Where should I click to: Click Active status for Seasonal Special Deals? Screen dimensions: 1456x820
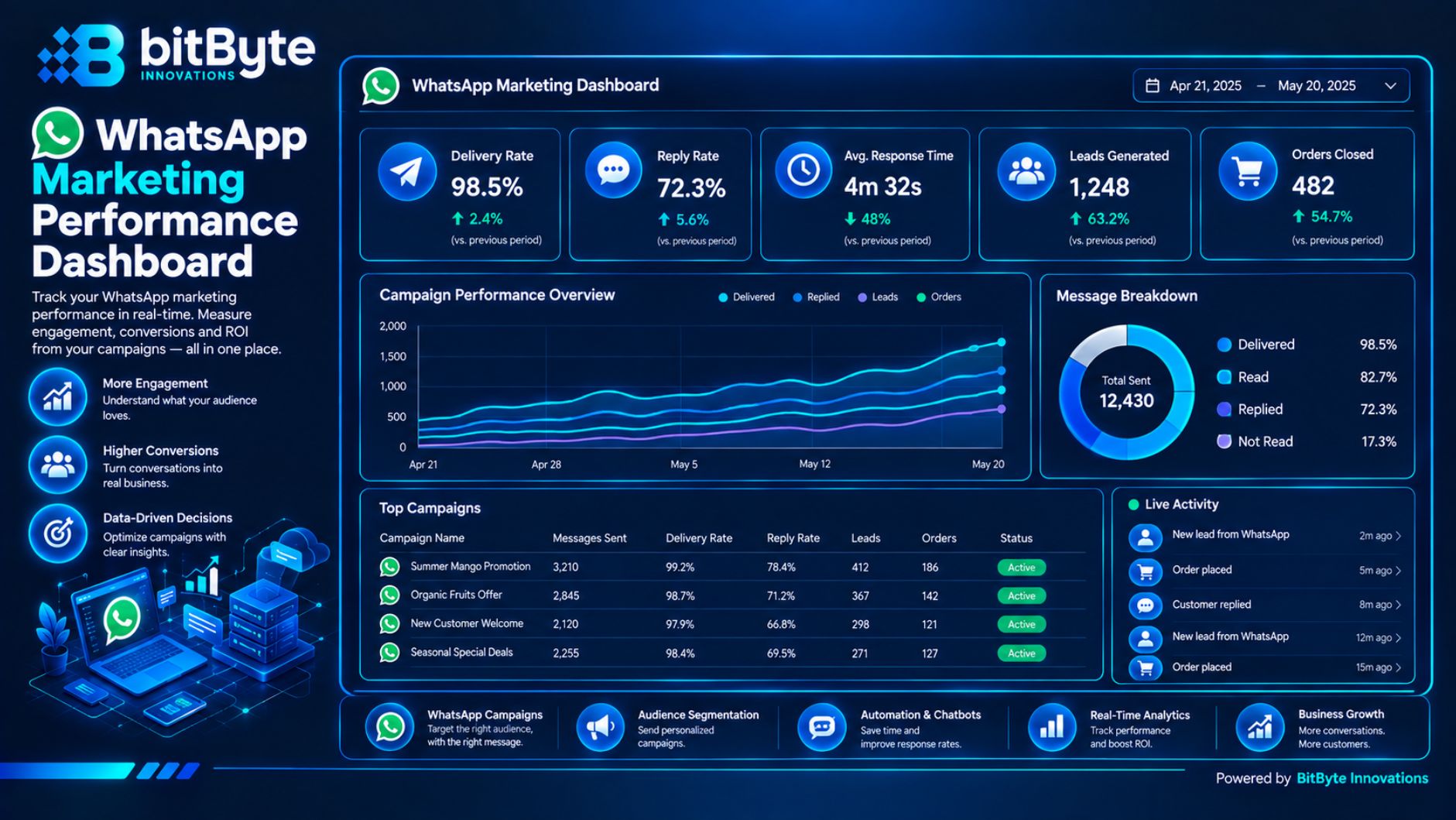[x=1022, y=654]
